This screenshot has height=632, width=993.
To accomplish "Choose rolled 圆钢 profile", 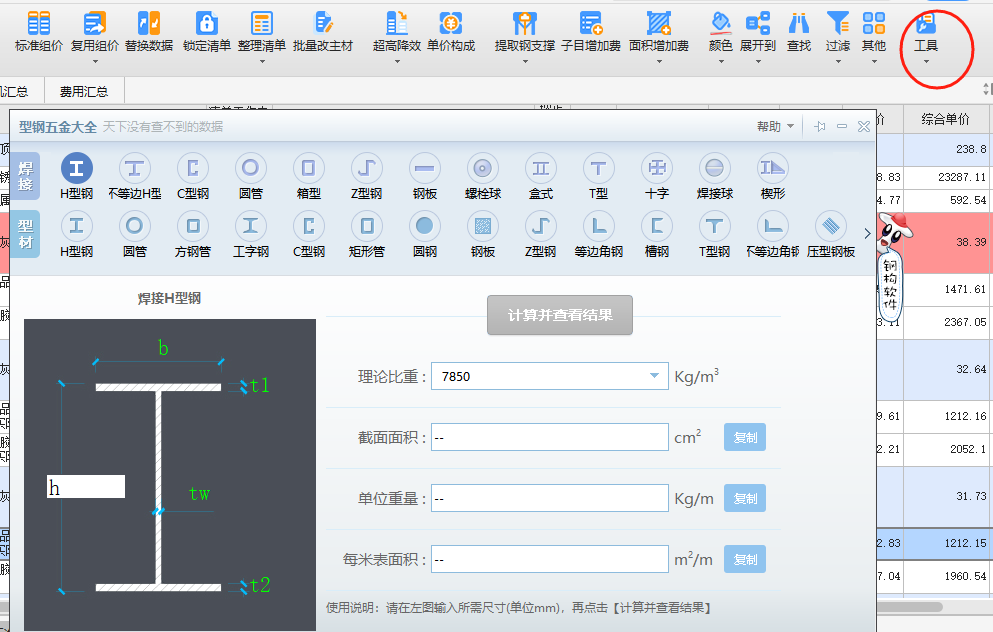I will point(424,234).
